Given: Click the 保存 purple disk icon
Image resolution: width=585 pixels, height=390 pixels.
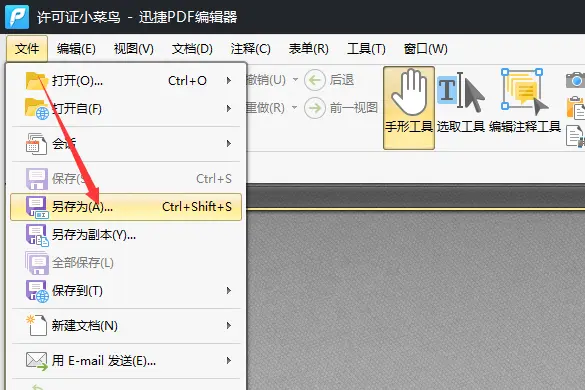Looking at the screenshot, I should 37,179.
